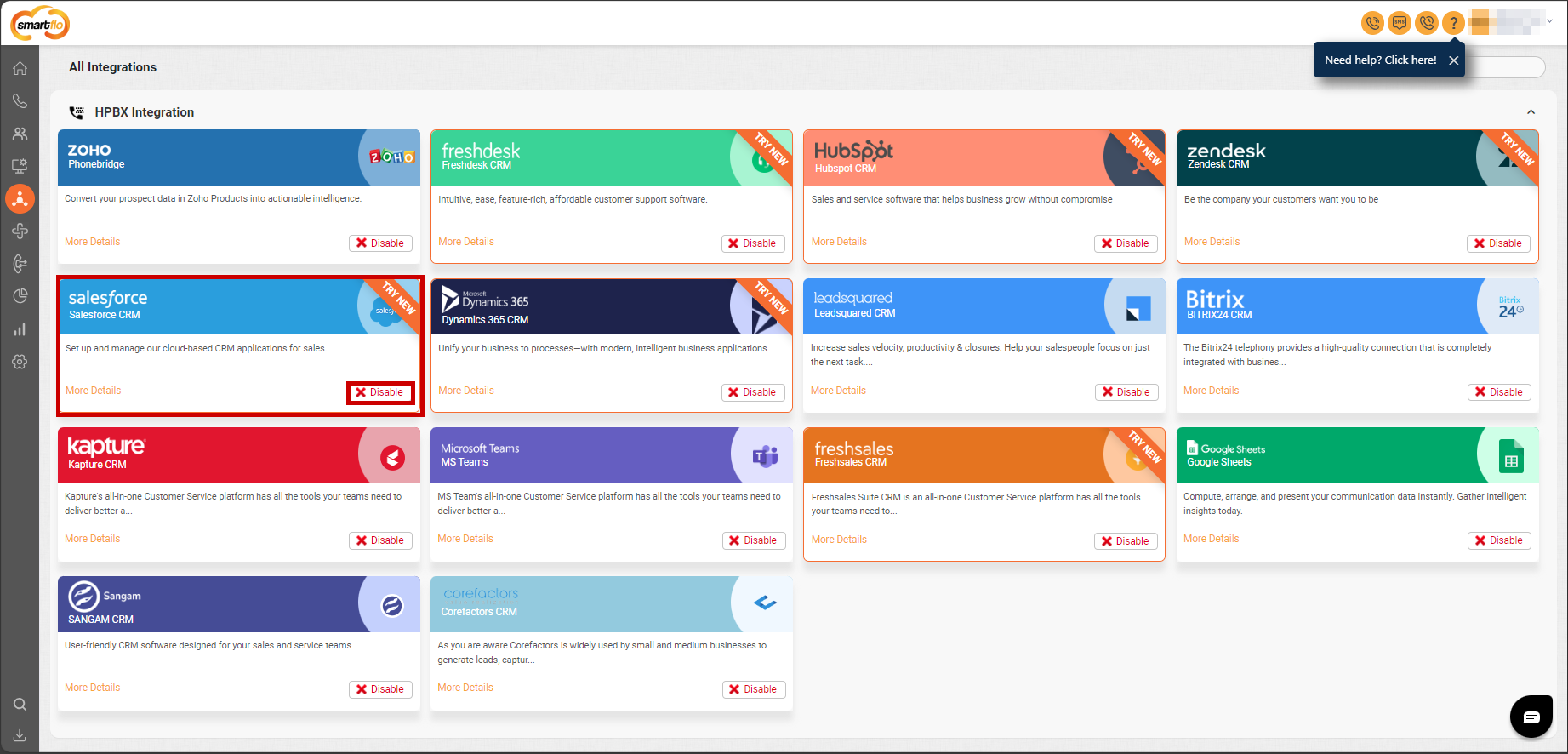Open the monitor settings icon in the sidebar

point(20,166)
